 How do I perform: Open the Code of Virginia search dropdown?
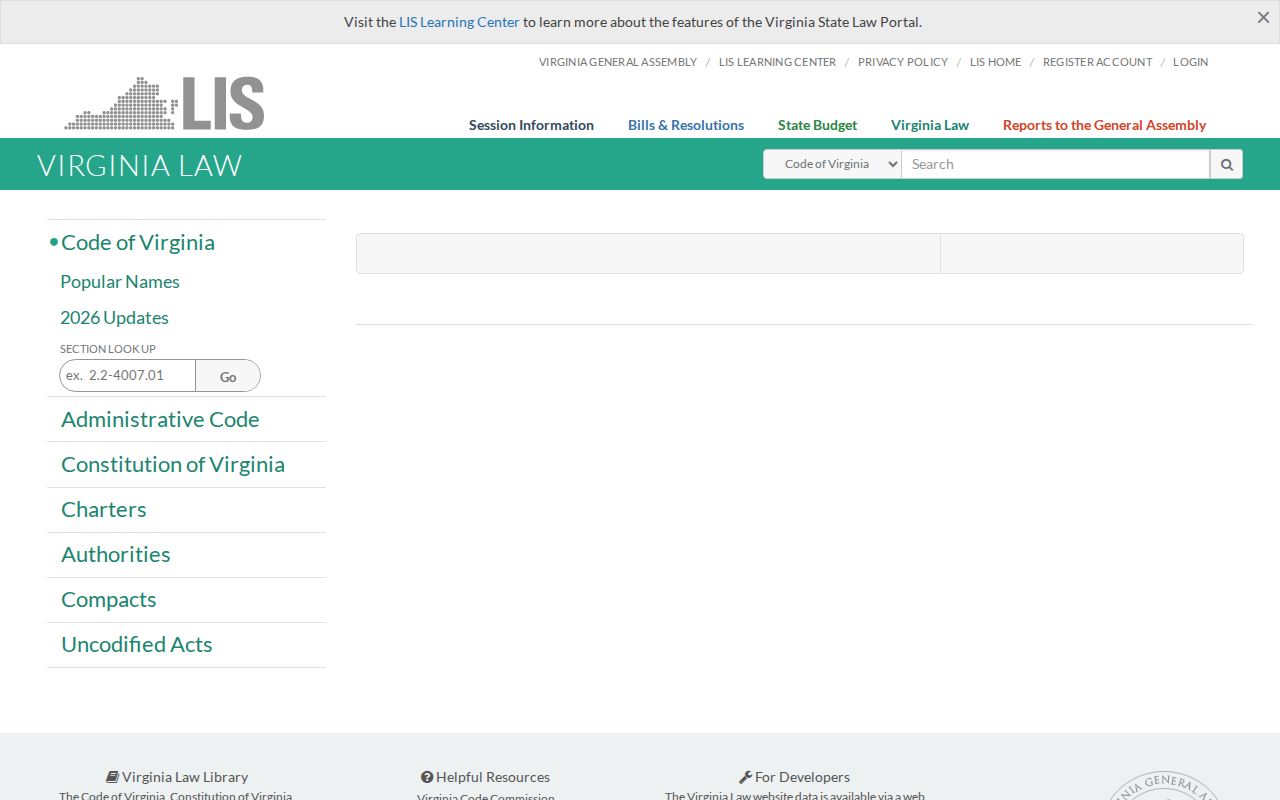[x=833, y=164]
